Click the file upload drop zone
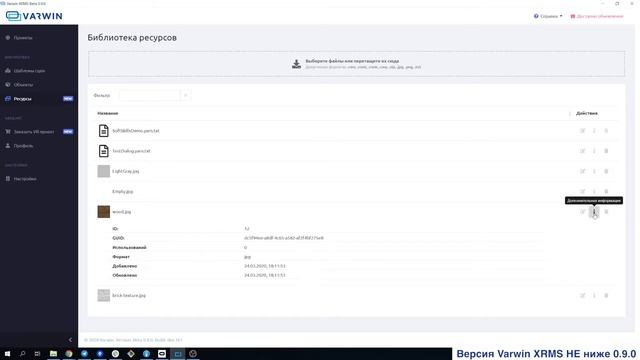The width and height of the screenshot is (640, 360). 356,64
